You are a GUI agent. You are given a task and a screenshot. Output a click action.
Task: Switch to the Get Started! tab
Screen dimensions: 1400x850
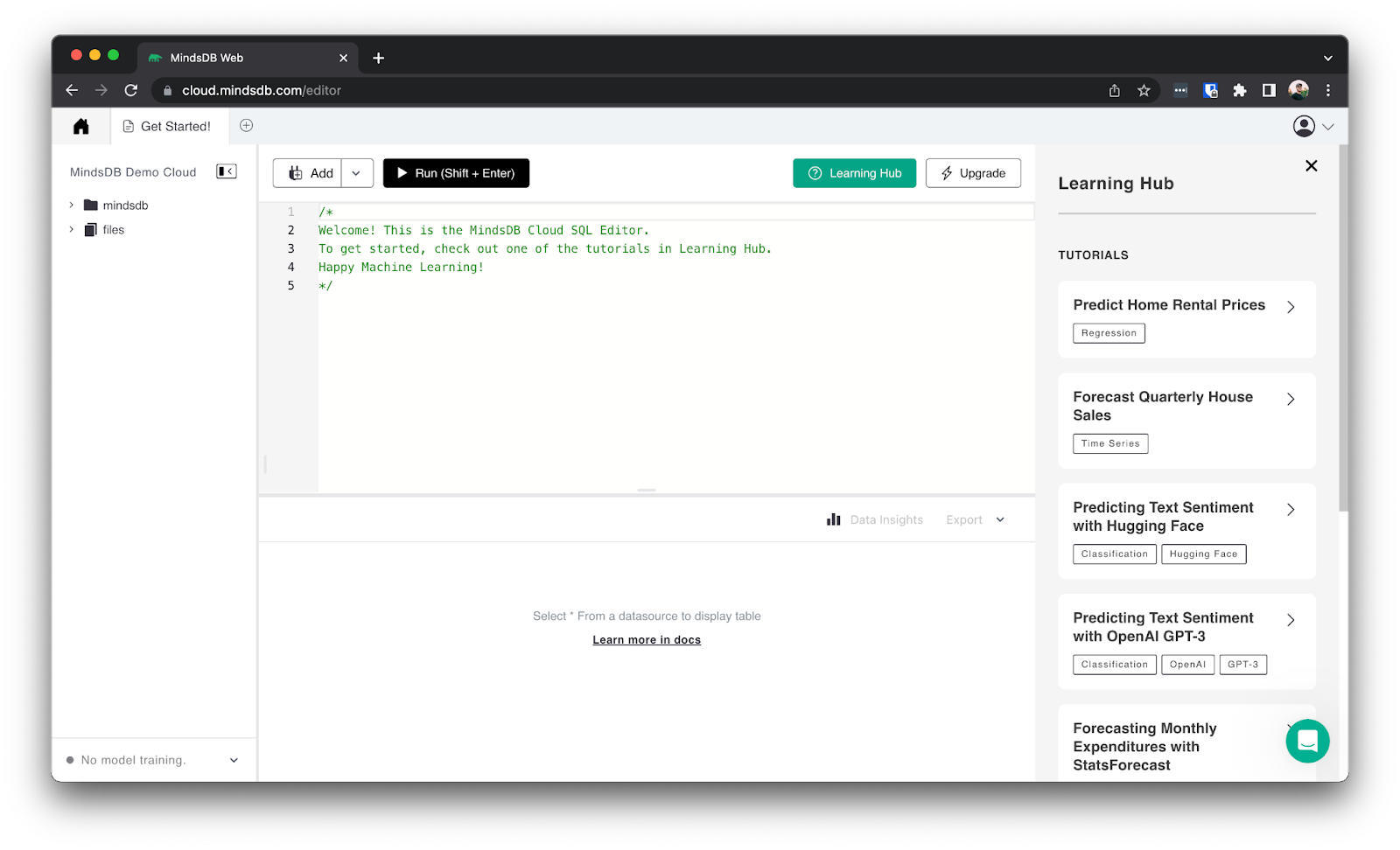(169, 126)
